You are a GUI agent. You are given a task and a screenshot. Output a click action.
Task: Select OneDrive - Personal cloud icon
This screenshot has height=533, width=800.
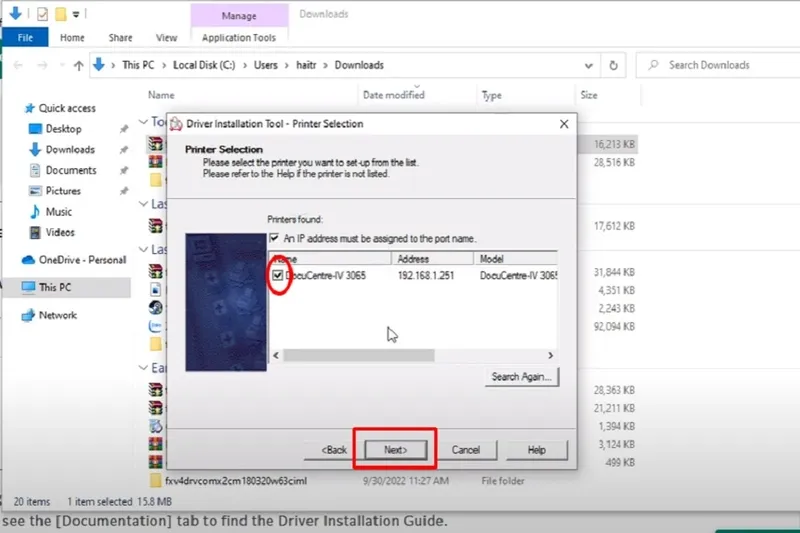coord(29,260)
